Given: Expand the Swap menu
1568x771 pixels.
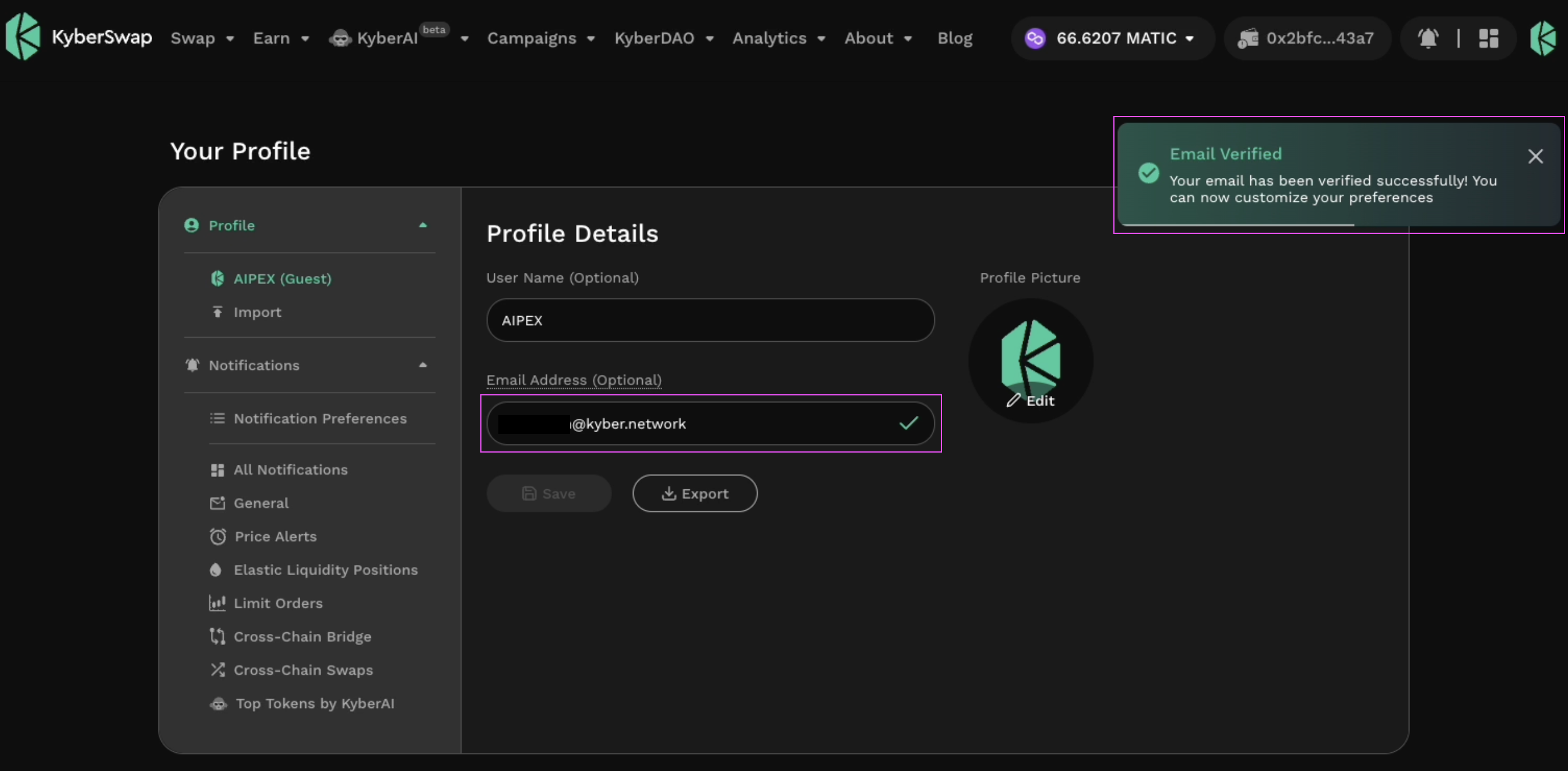Looking at the screenshot, I should pyautogui.click(x=202, y=38).
